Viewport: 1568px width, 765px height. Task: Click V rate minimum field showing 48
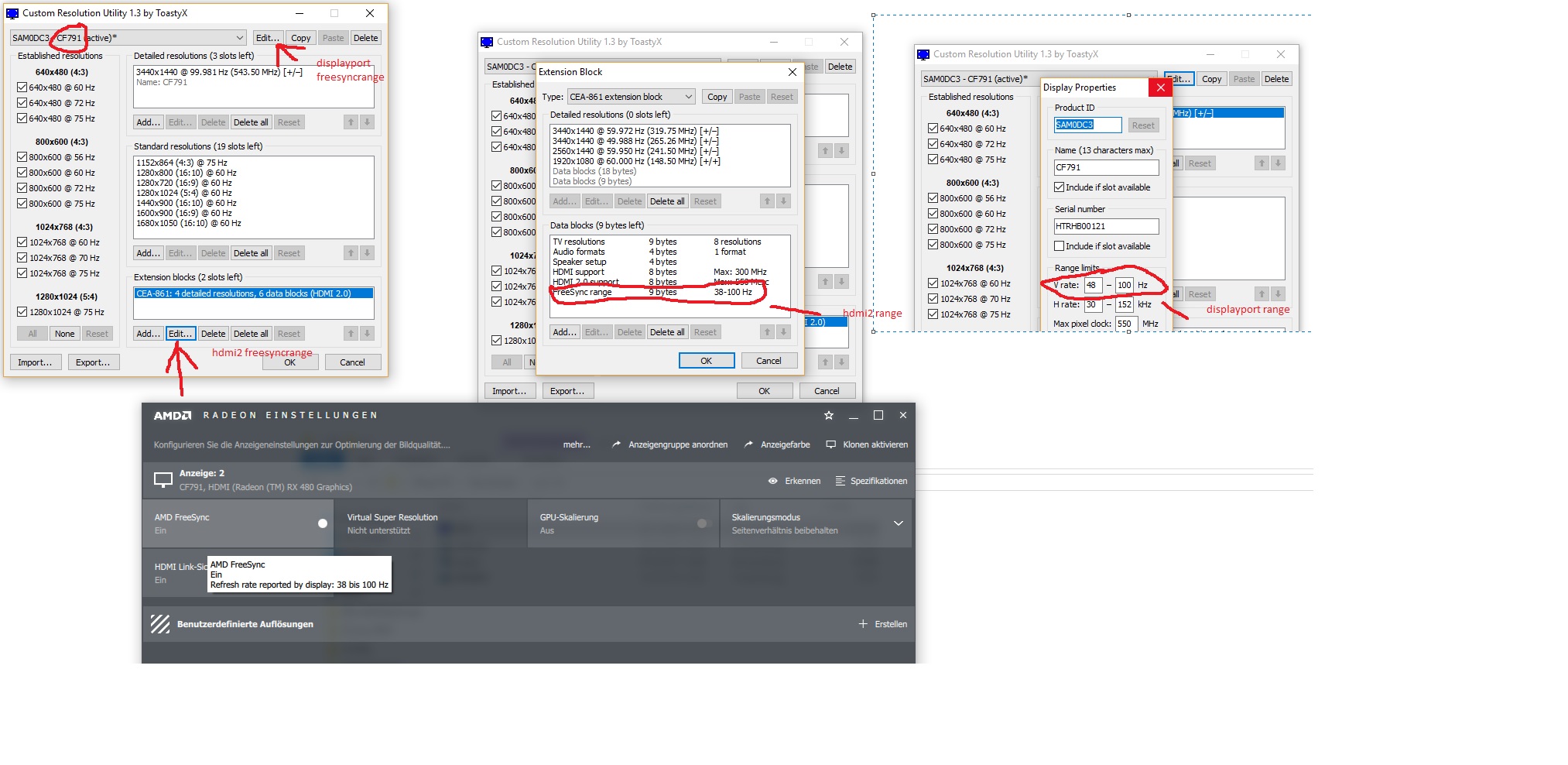1093,285
